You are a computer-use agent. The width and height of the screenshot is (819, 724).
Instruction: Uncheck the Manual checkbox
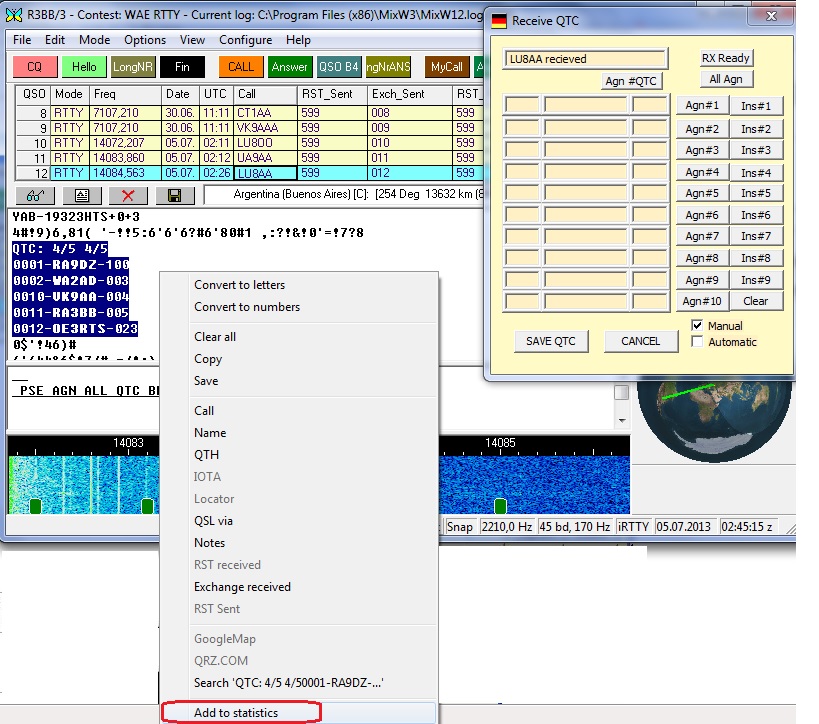(x=698, y=325)
